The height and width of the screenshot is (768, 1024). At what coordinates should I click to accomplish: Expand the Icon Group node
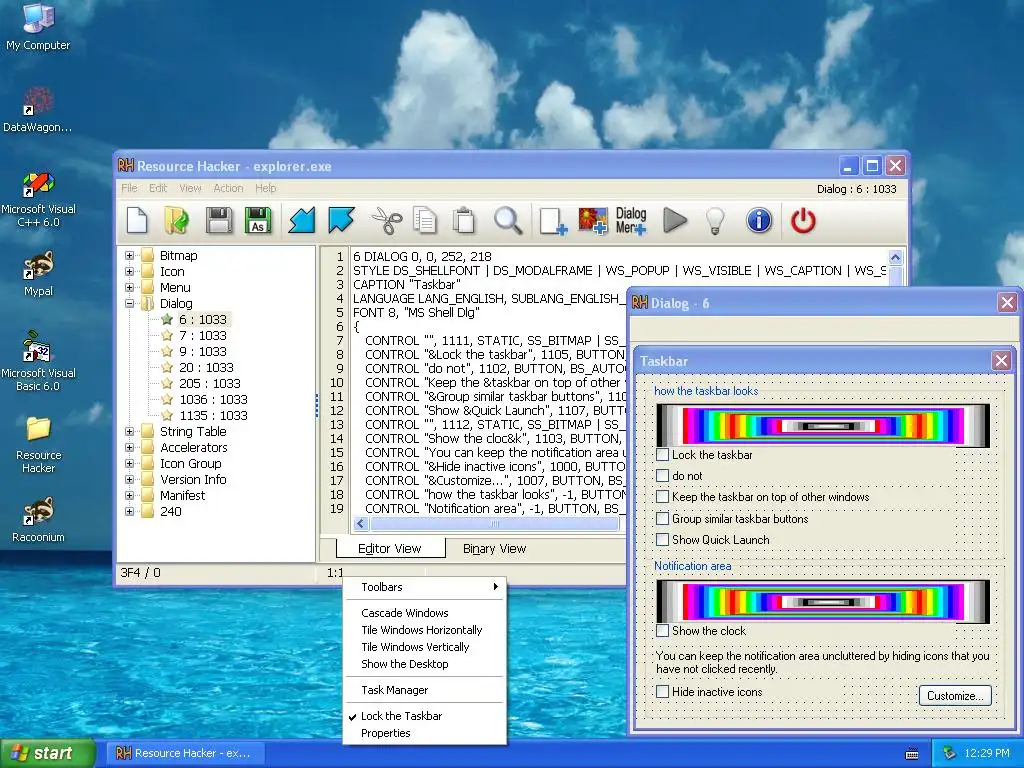(129, 463)
